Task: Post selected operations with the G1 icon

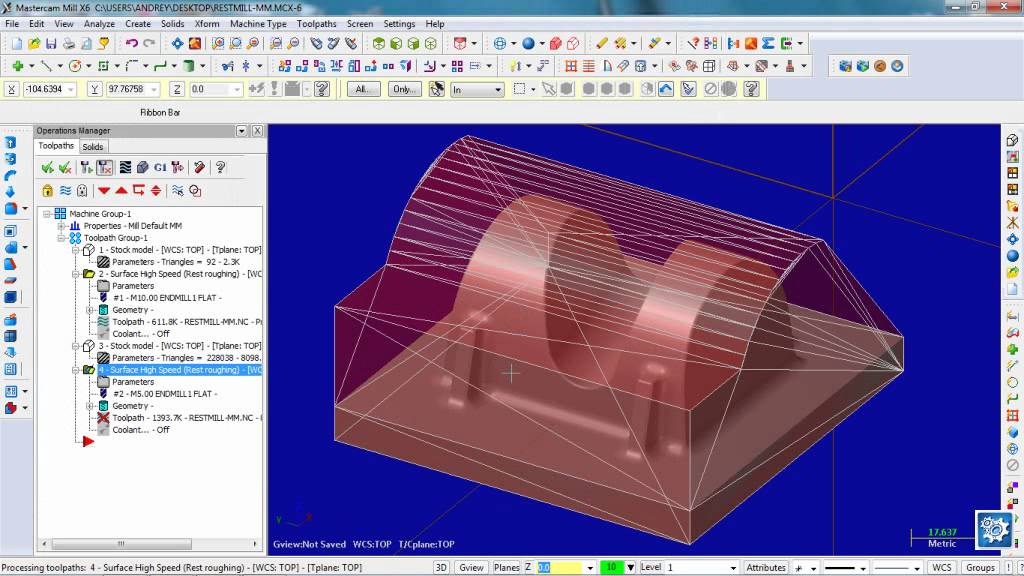Action: (x=160, y=168)
